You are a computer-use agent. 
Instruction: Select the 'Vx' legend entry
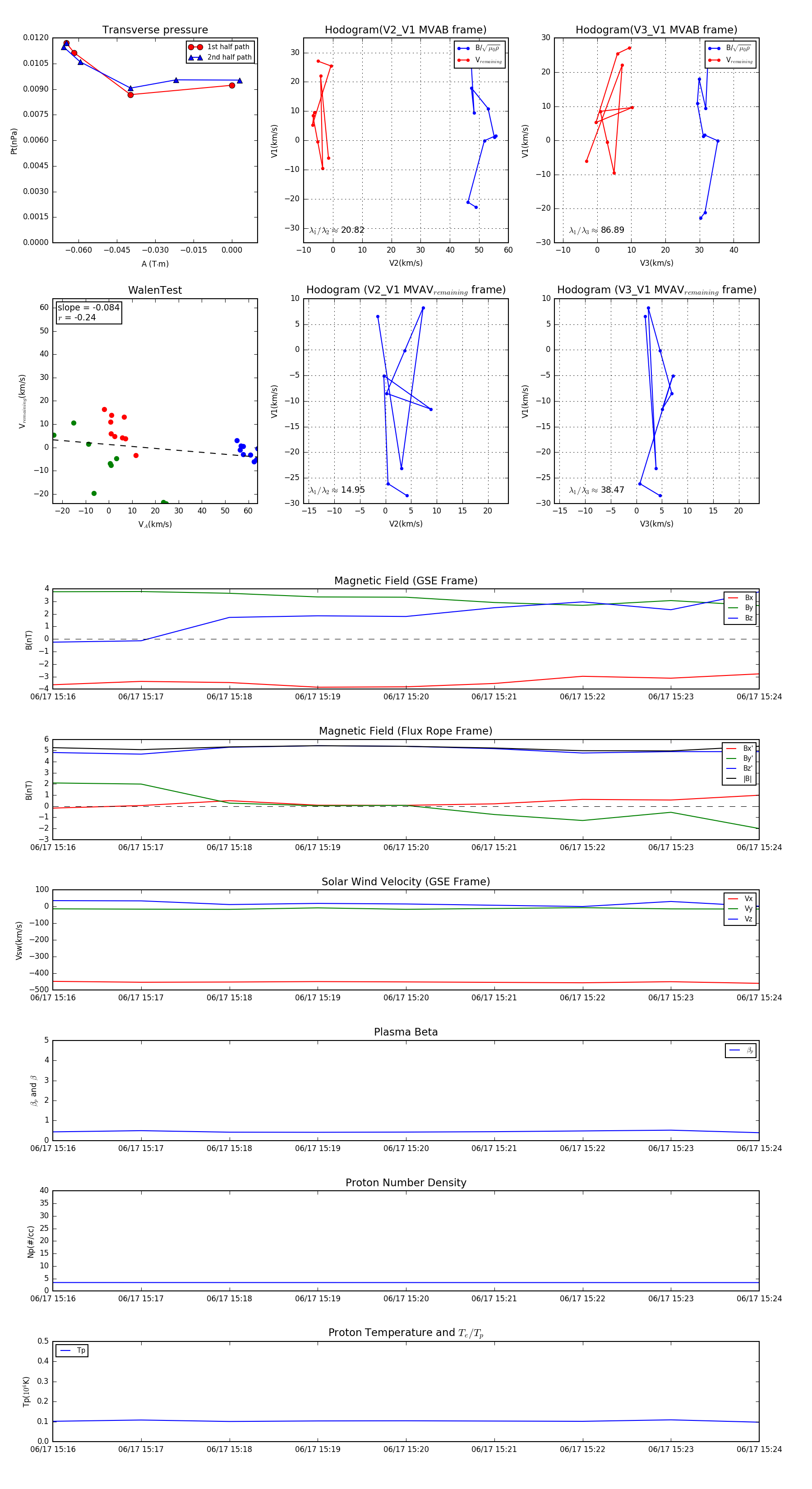point(740,899)
